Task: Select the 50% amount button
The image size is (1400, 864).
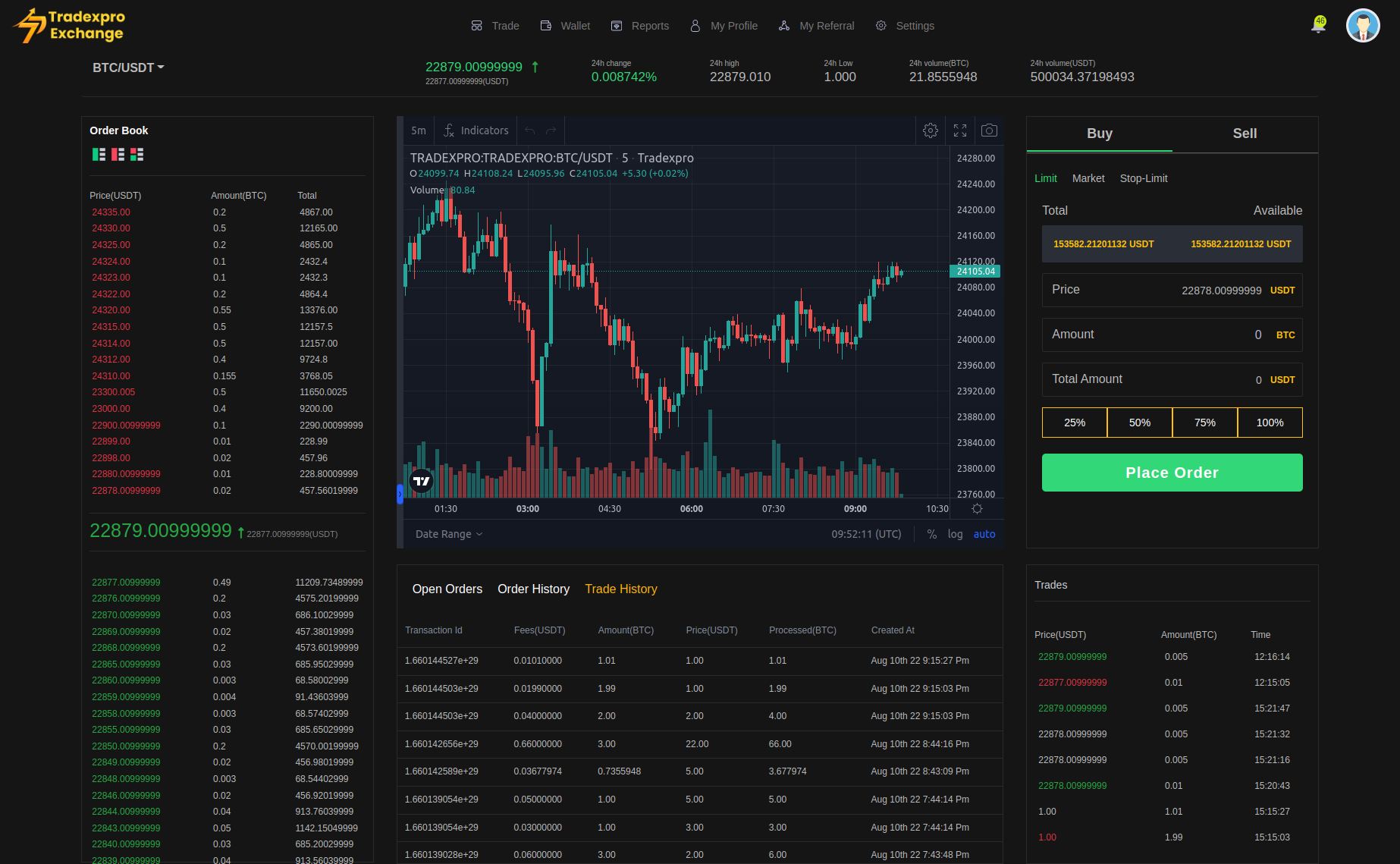Action: click(1139, 423)
